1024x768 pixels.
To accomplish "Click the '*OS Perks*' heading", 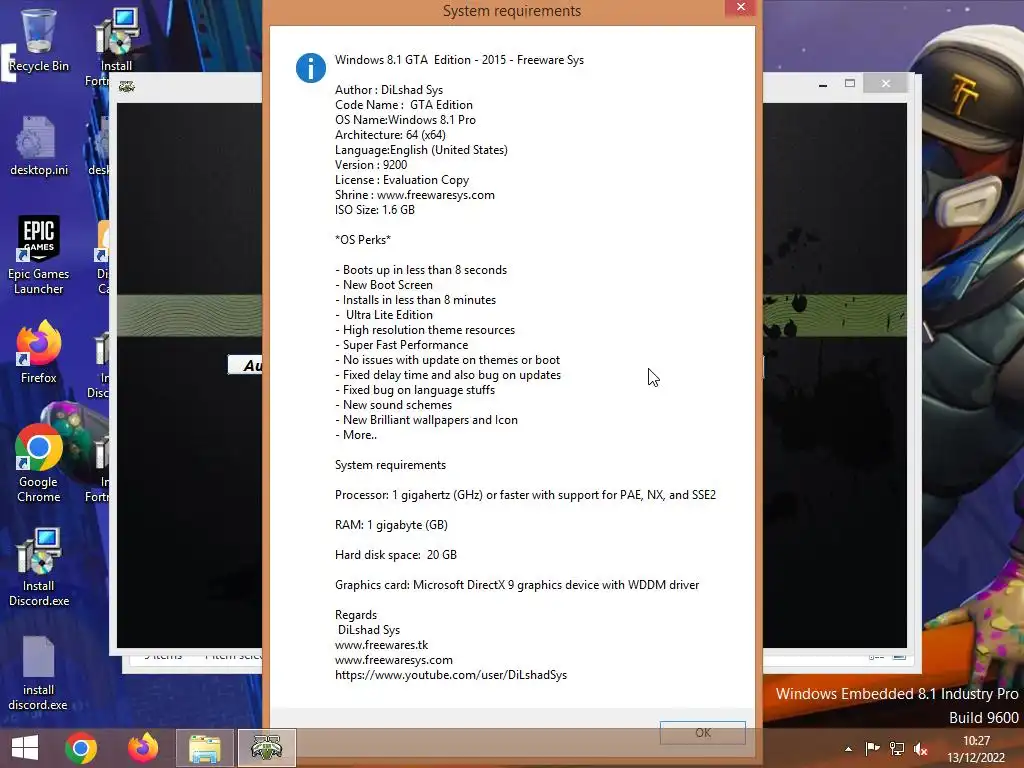I will [x=362, y=240].
